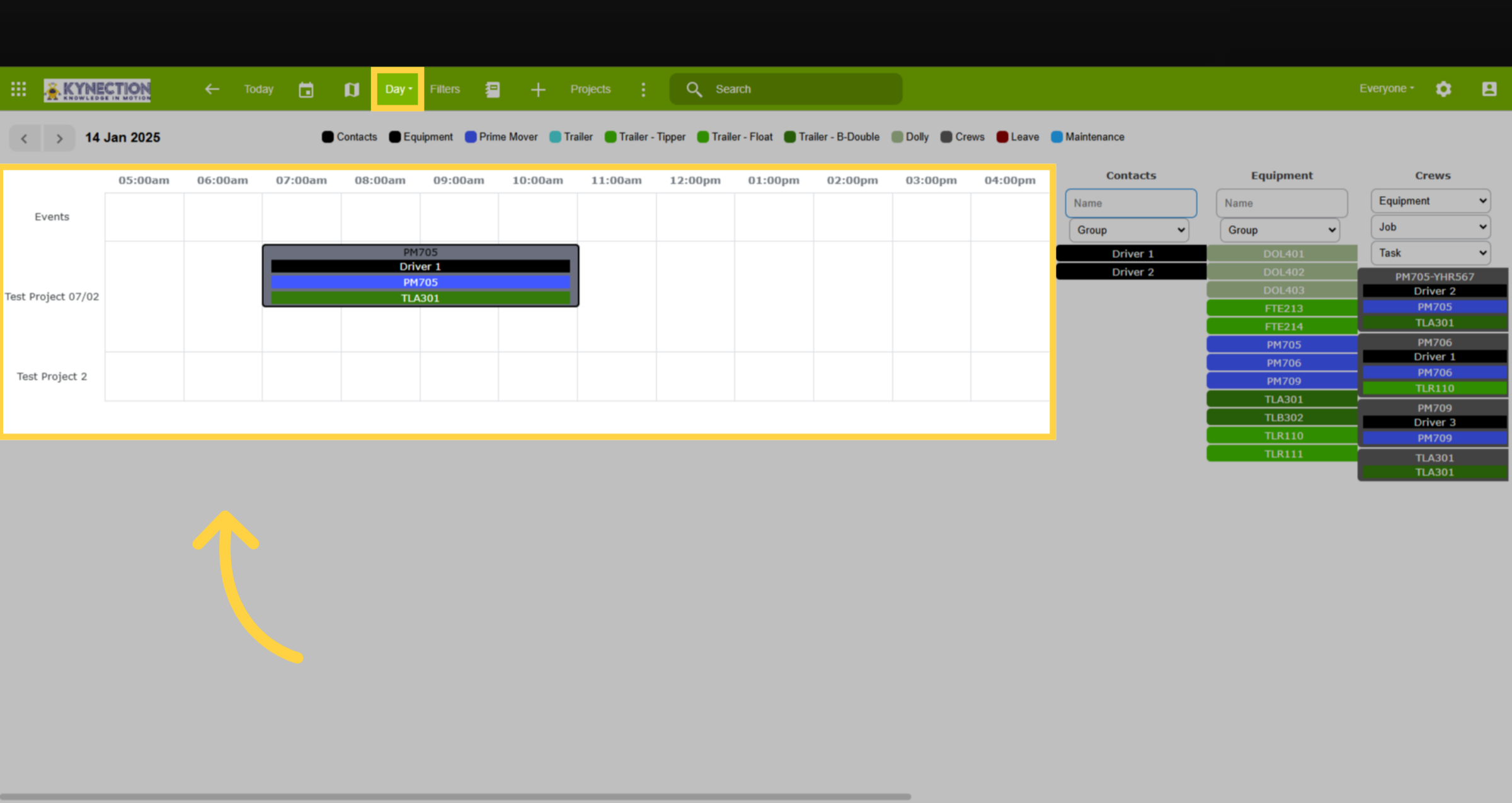Select FTE213 in Equipment list
Image resolution: width=1512 pixels, height=803 pixels.
tap(1282, 308)
